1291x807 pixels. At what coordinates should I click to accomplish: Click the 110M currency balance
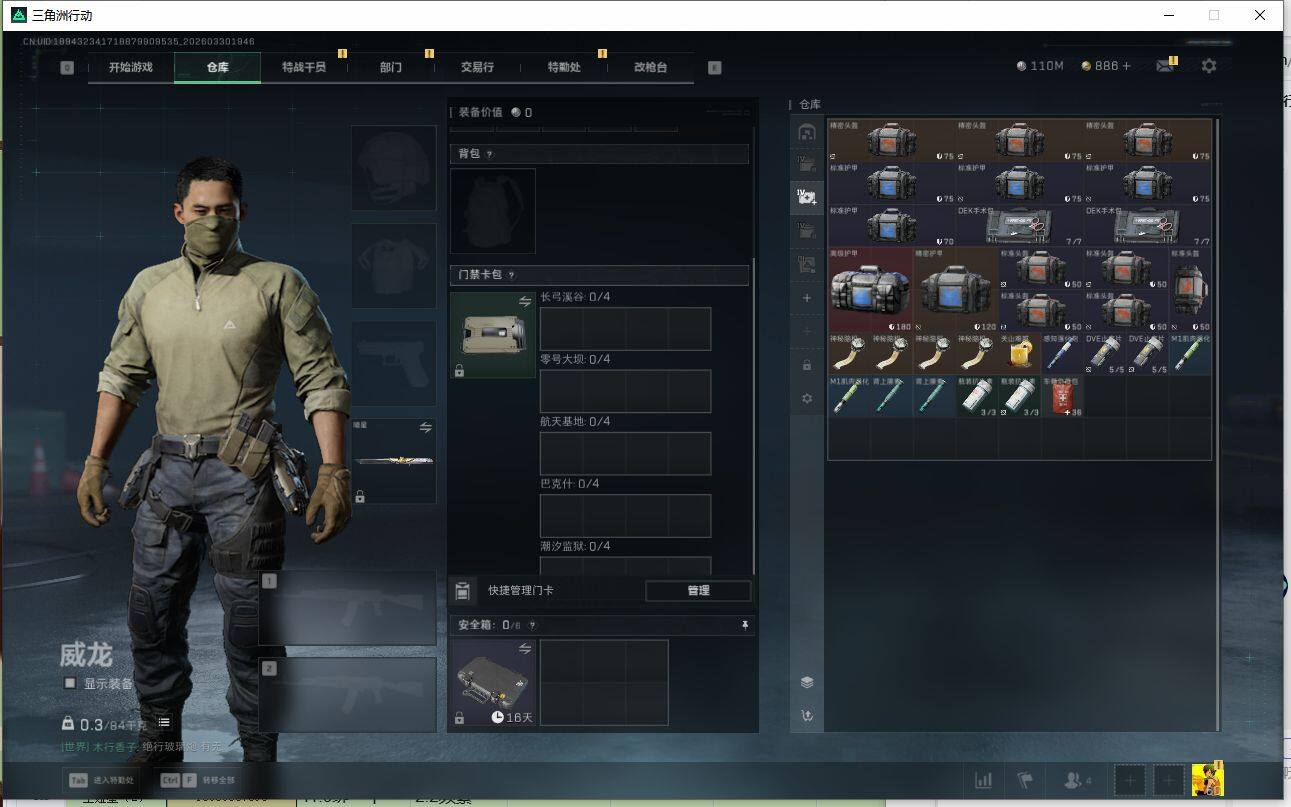coord(1040,66)
